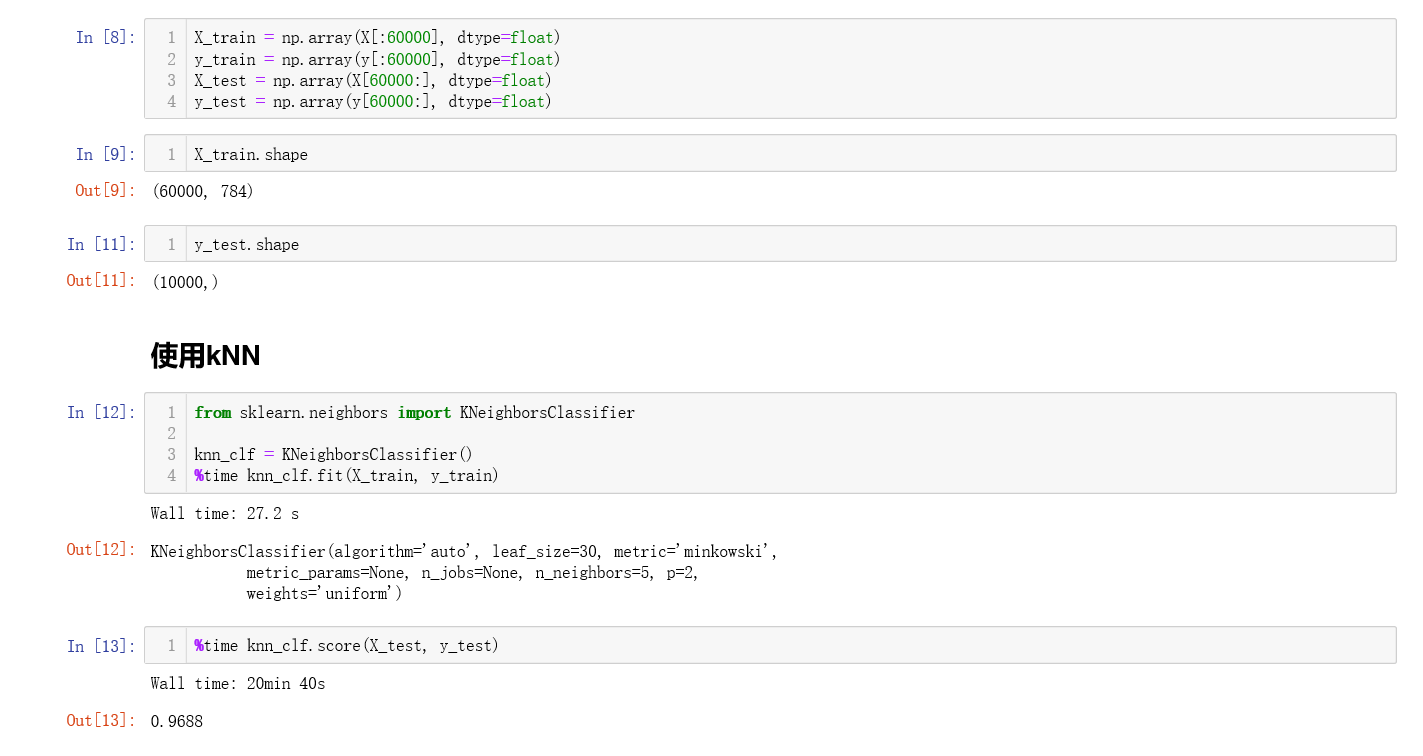Click the In [8] code cell editor
The height and width of the screenshot is (756, 1423).
pyautogui.click(x=770, y=69)
